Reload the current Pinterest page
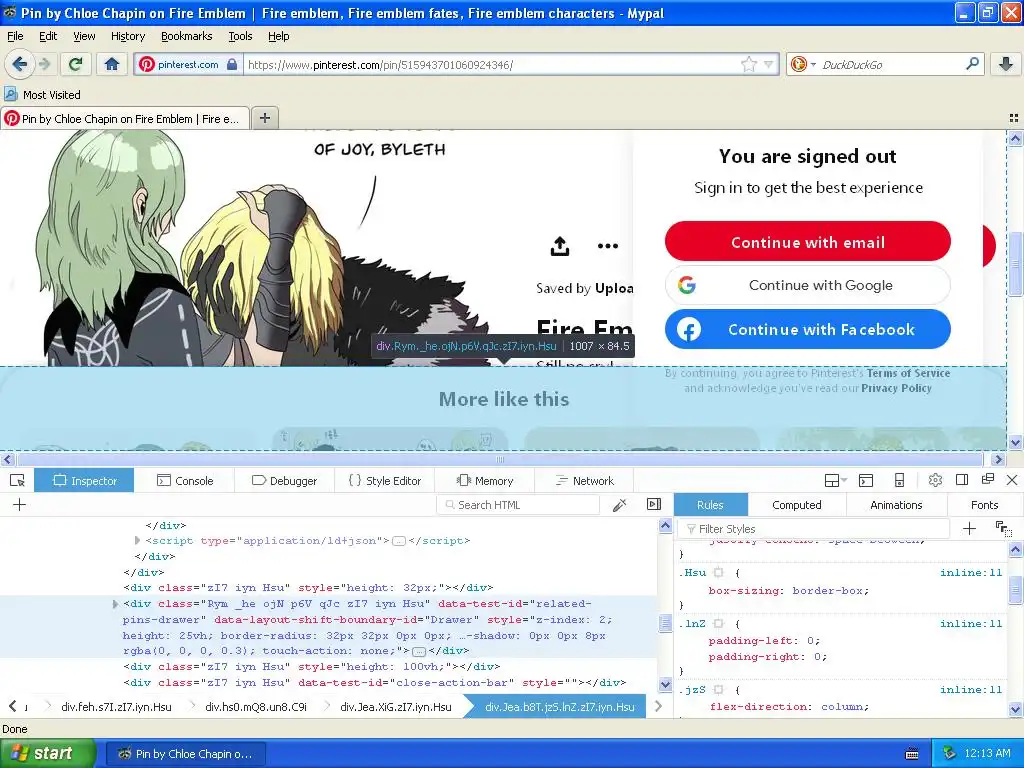The image size is (1024, 768). tap(76, 64)
